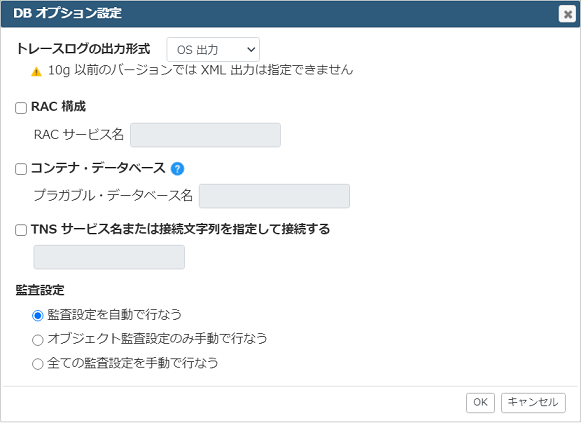Click the yellow warning triangle icon

(36, 71)
